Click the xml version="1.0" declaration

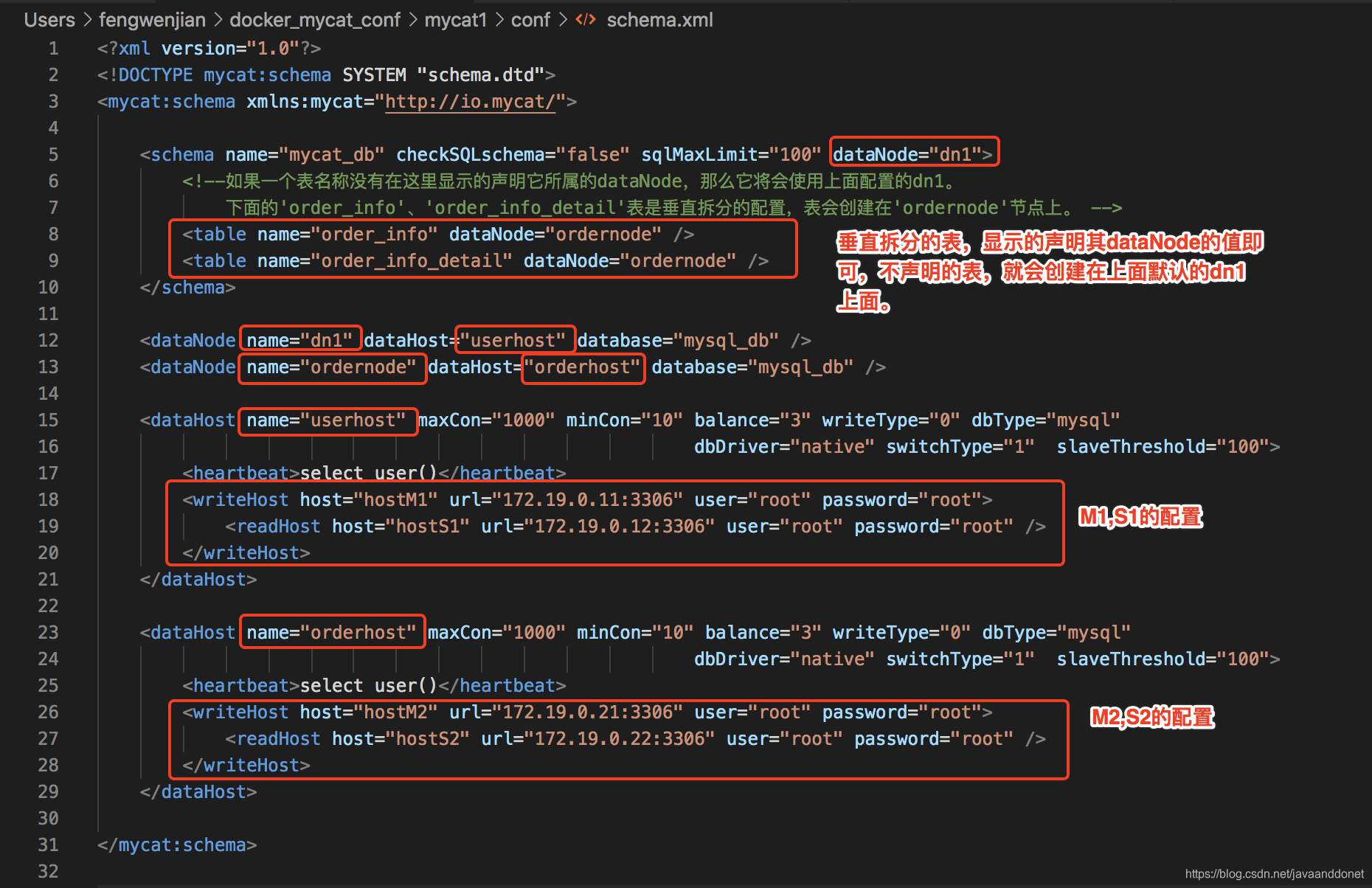point(209,49)
